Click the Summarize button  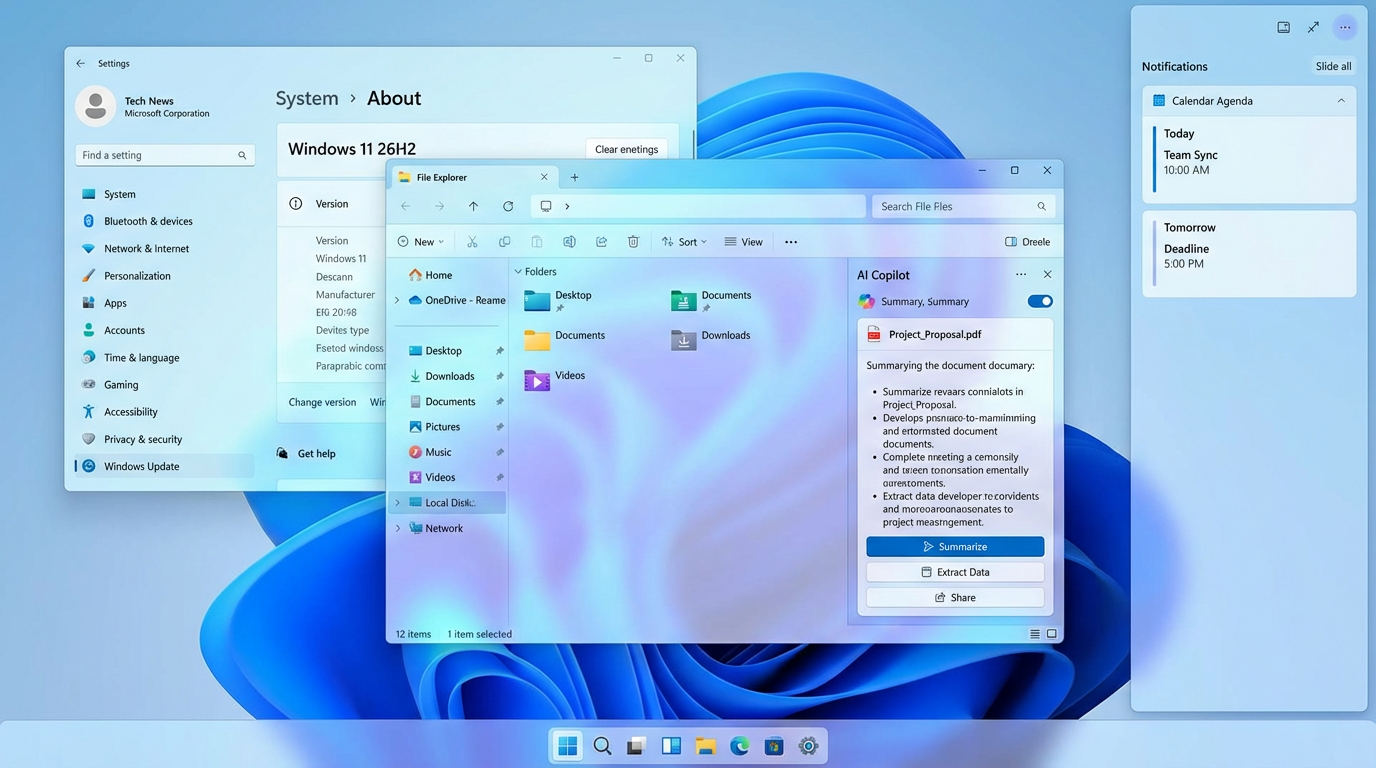coord(955,547)
